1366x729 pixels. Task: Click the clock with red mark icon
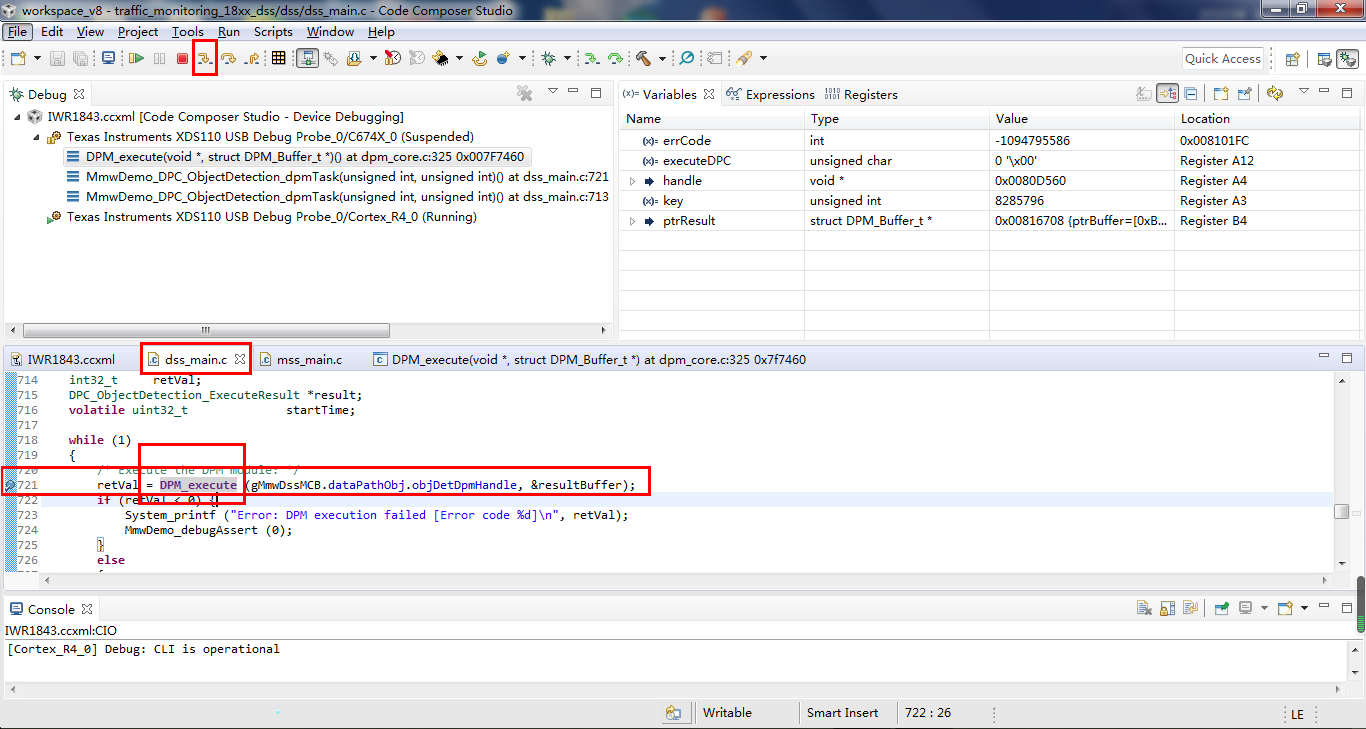point(392,58)
